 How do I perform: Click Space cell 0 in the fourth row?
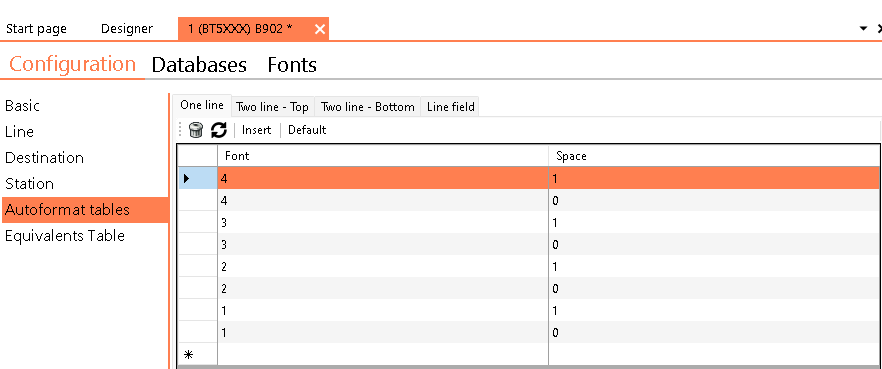point(715,244)
